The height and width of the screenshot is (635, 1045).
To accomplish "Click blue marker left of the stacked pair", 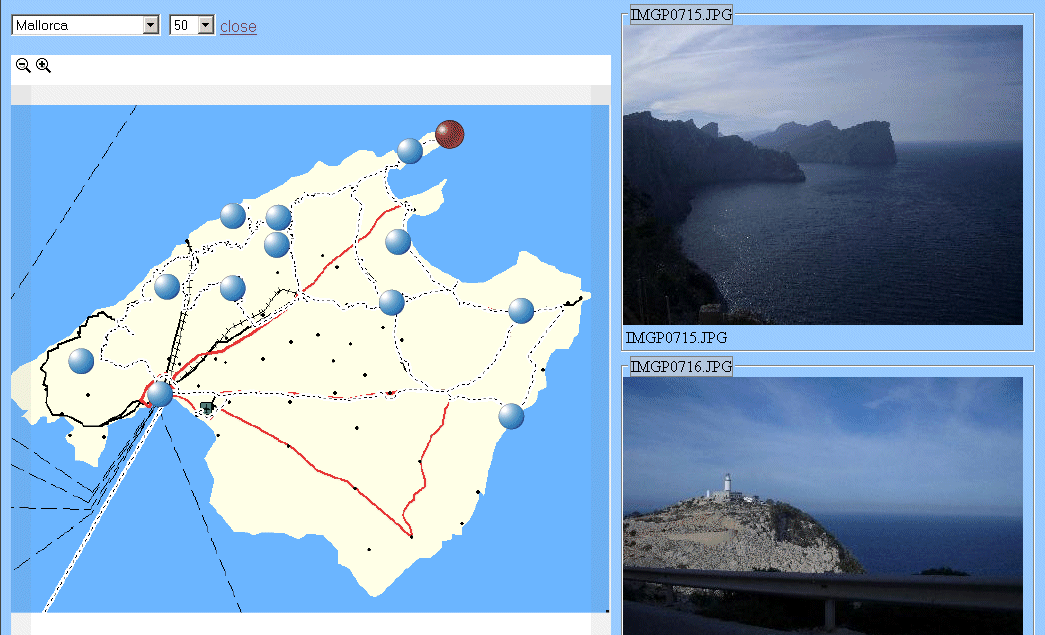I will 233,216.
